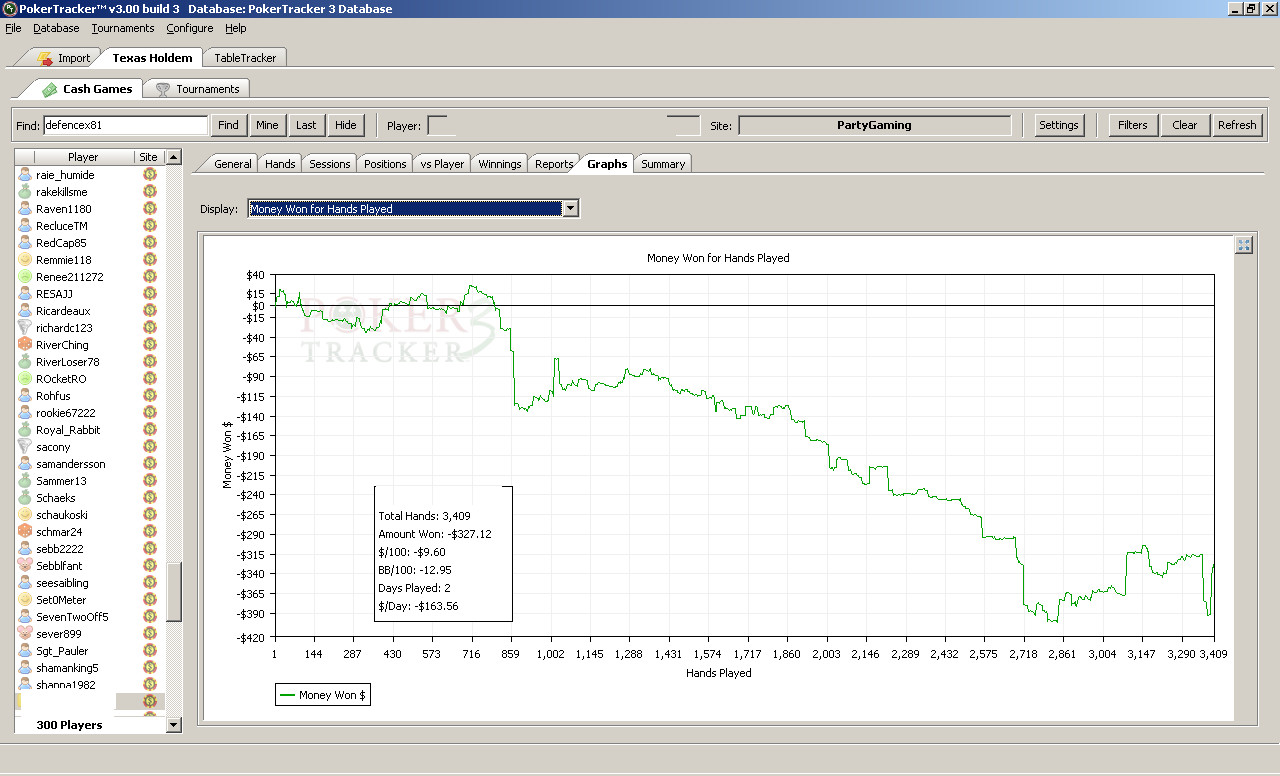Click the site chip icon for Sgt_Pauler
This screenshot has width=1280, height=776.
tap(150, 651)
